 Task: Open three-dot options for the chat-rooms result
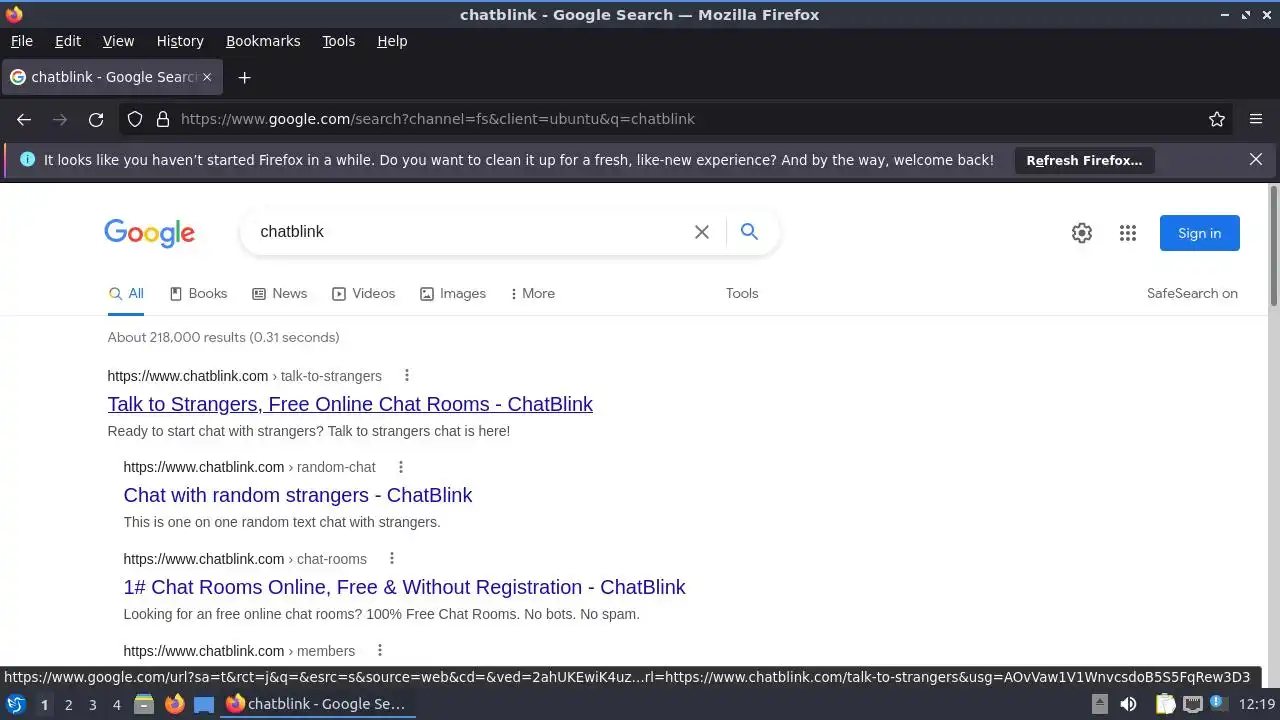tap(391, 559)
